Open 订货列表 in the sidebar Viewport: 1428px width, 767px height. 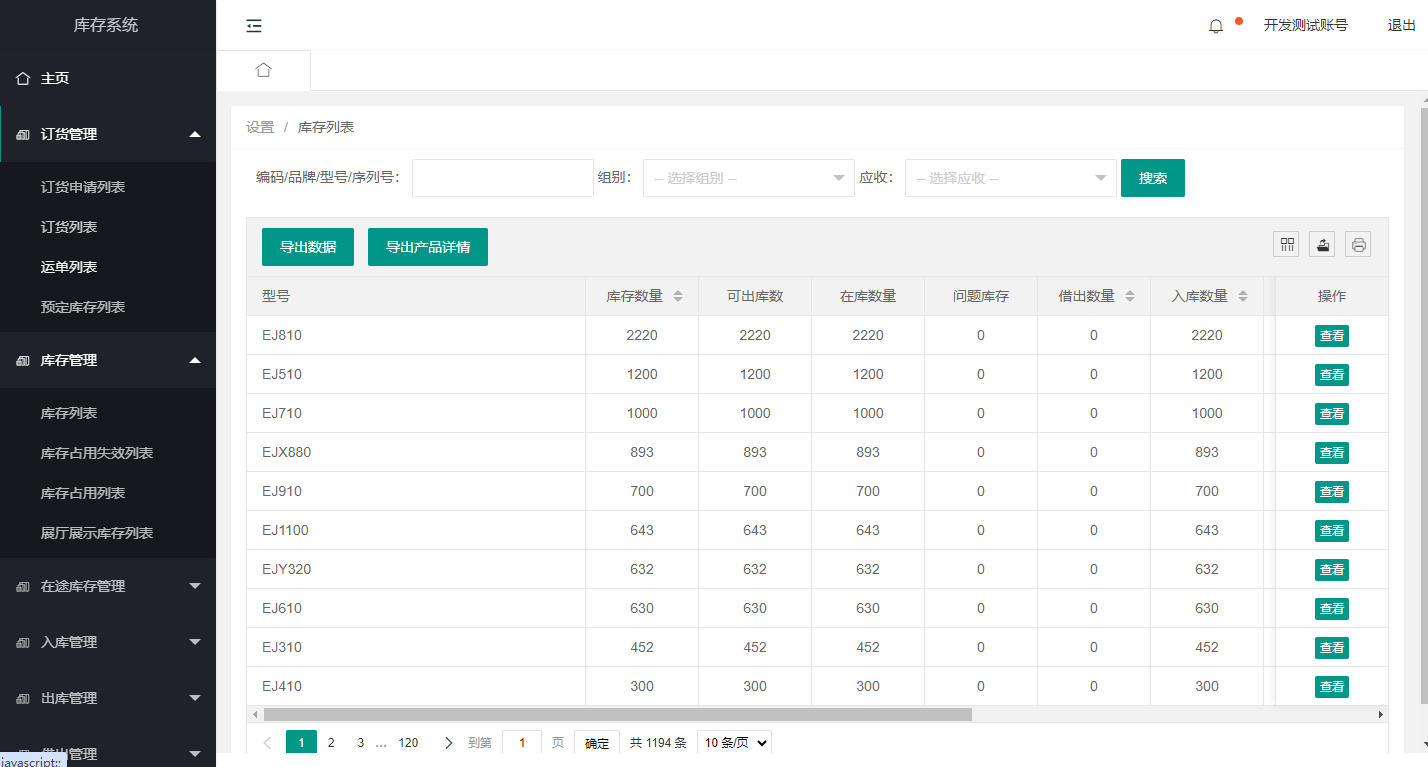tap(69, 227)
